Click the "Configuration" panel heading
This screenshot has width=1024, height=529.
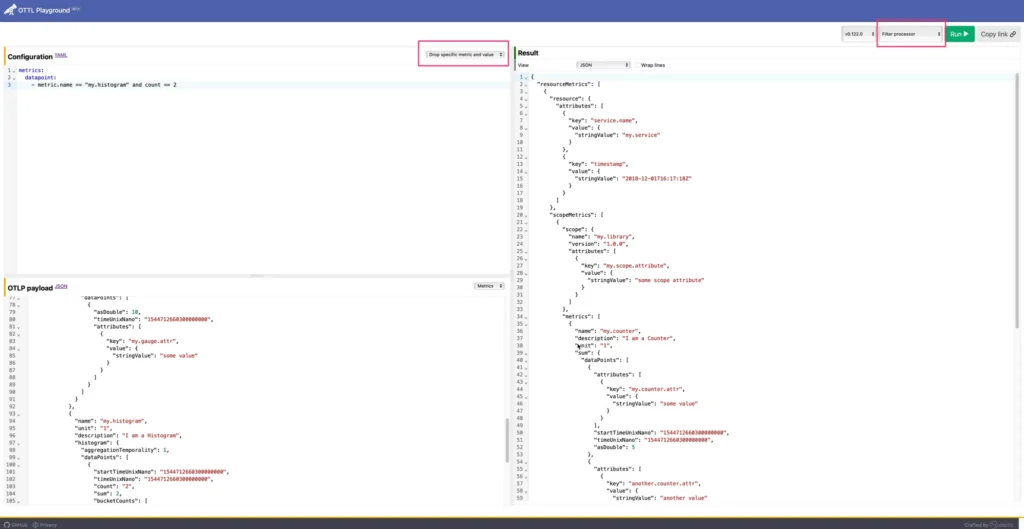point(30,57)
